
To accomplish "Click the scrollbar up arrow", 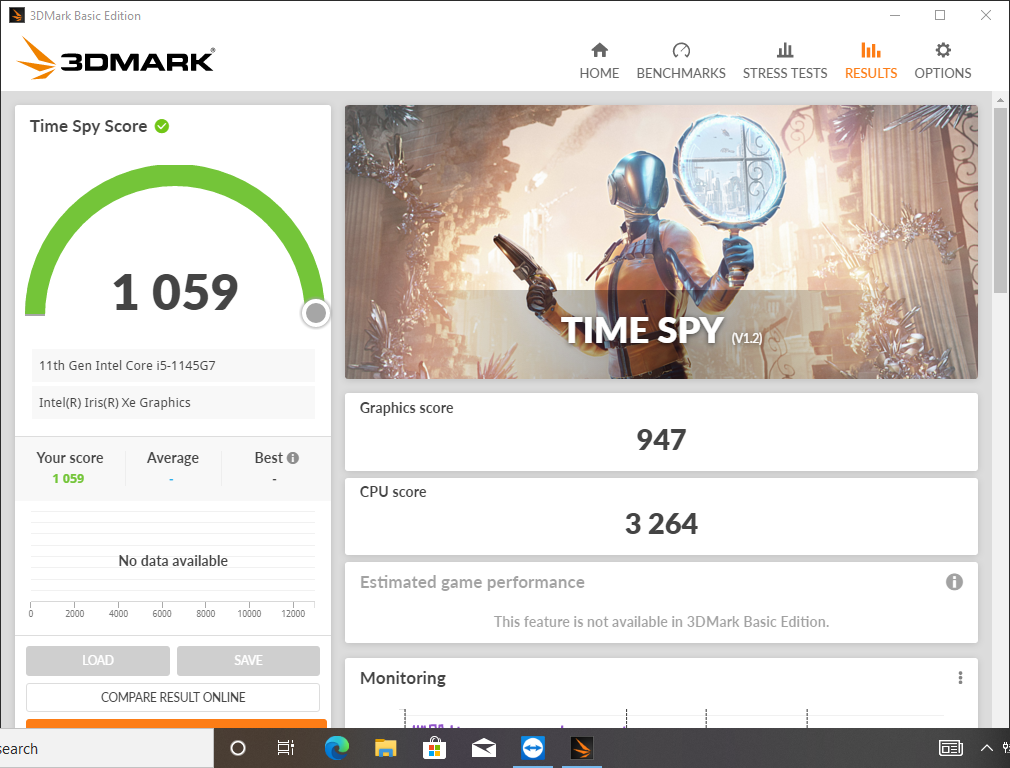I will (1000, 100).
